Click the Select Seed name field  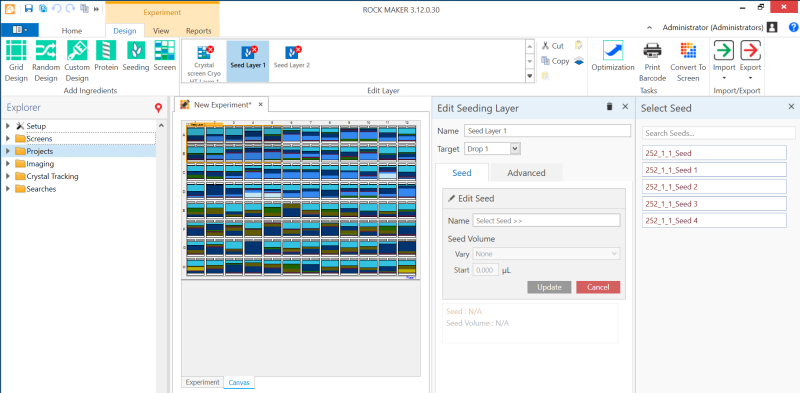coord(546,220)
